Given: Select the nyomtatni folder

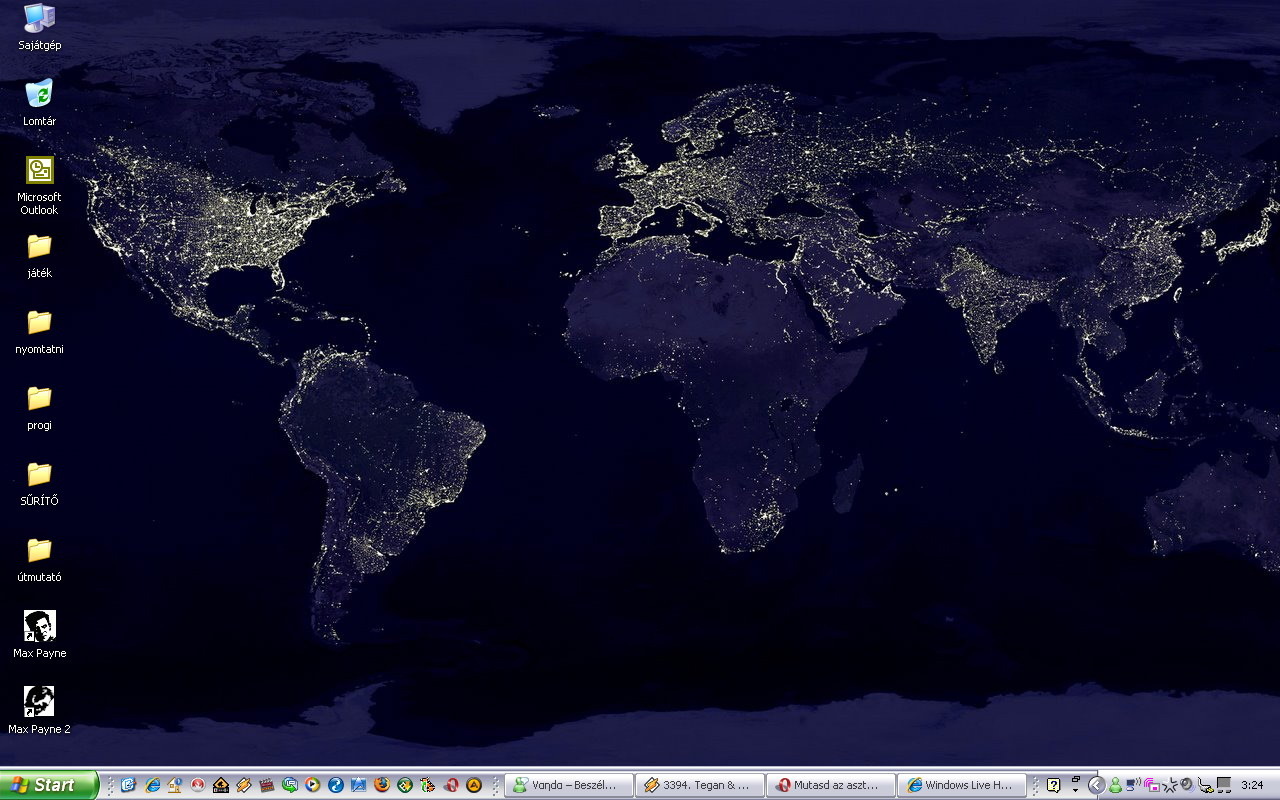Looking at the screenshot, I should (39, 331).
